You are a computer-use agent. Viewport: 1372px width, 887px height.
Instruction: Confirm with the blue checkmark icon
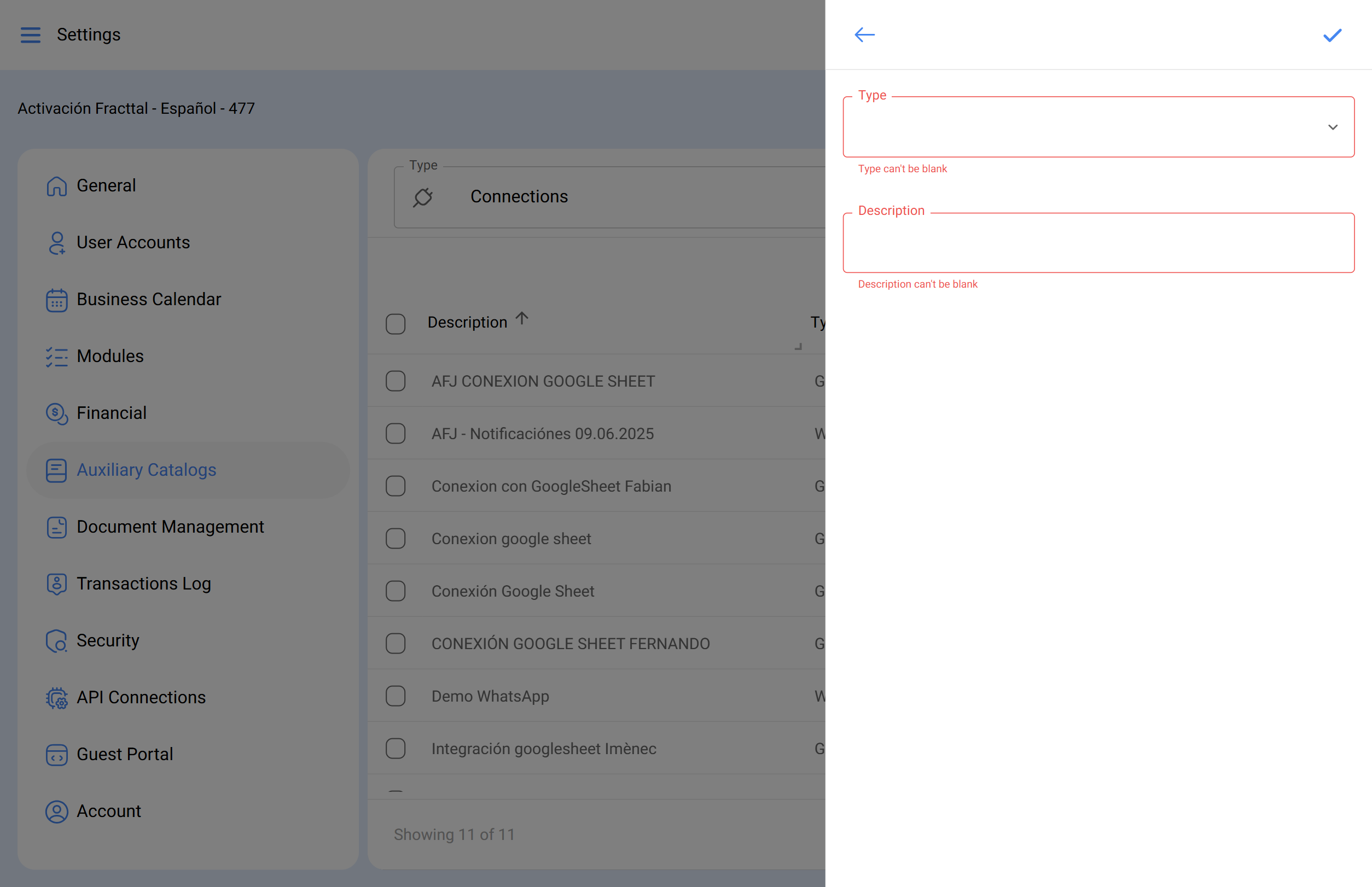(x=1332, y=35)
